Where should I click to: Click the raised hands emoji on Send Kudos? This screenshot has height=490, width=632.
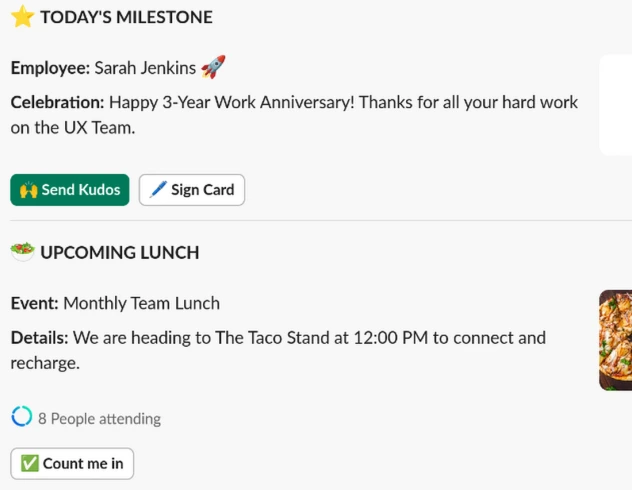pyautogui.click(x=27, y=190)
